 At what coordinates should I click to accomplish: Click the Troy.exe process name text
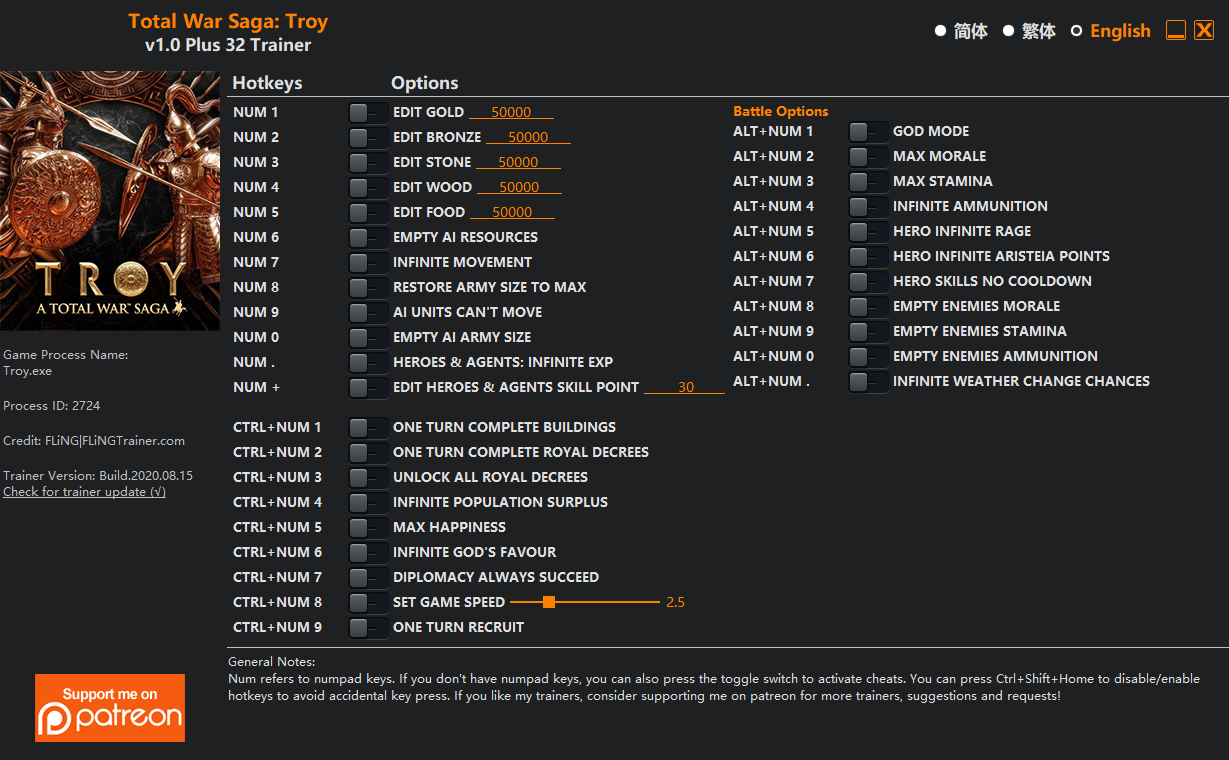click(28, 371)
